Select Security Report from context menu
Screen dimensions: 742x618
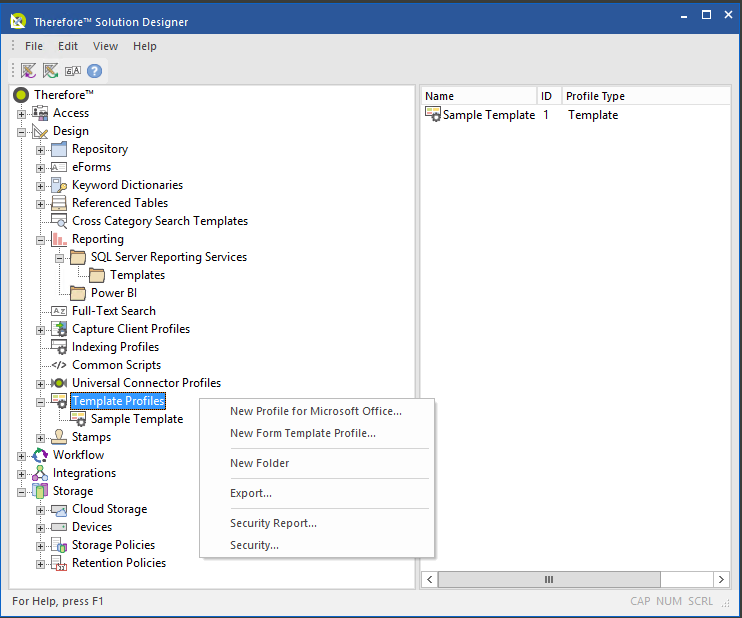tap(273, 523)
